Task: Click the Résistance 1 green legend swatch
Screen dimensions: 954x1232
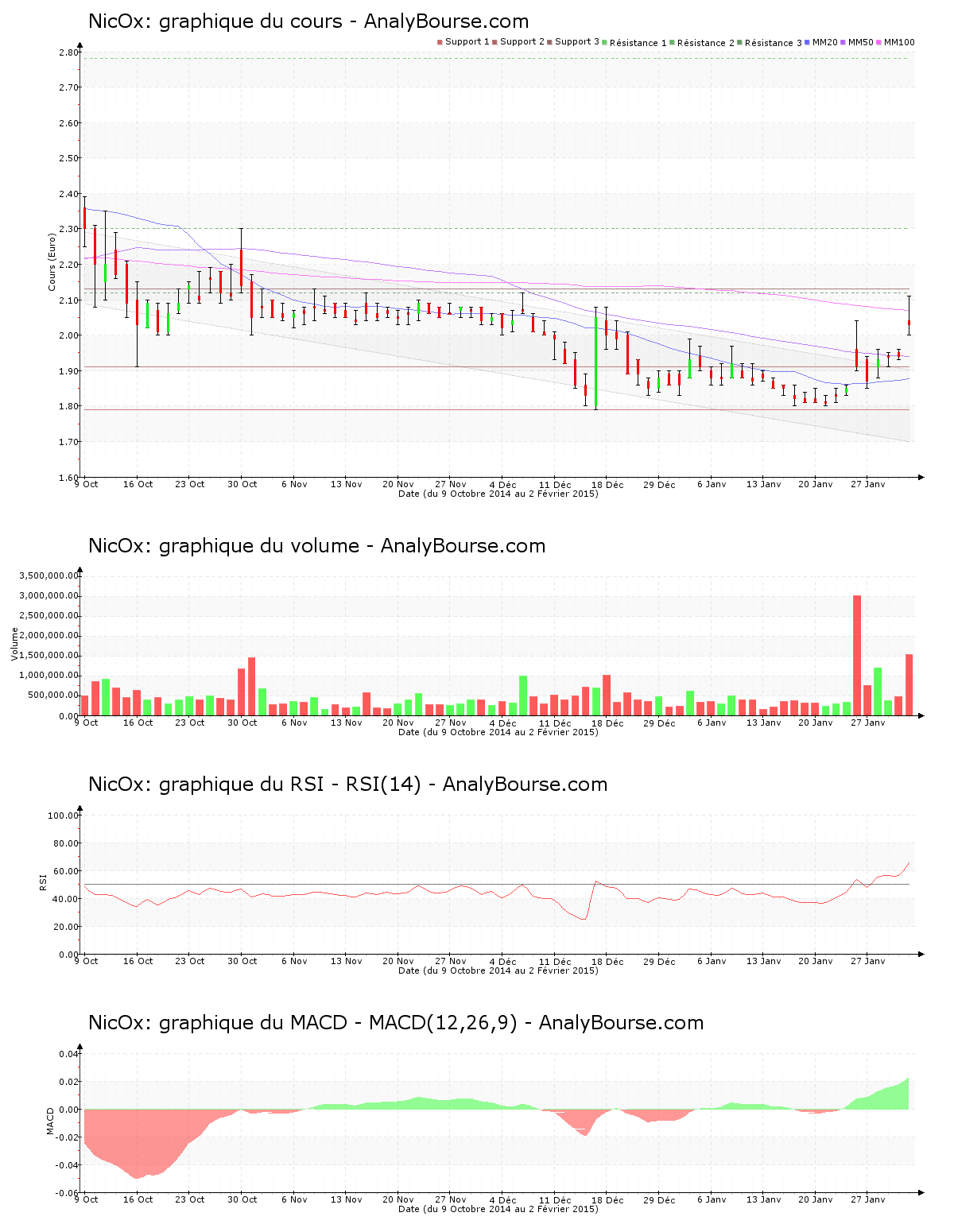Action: 605,42
